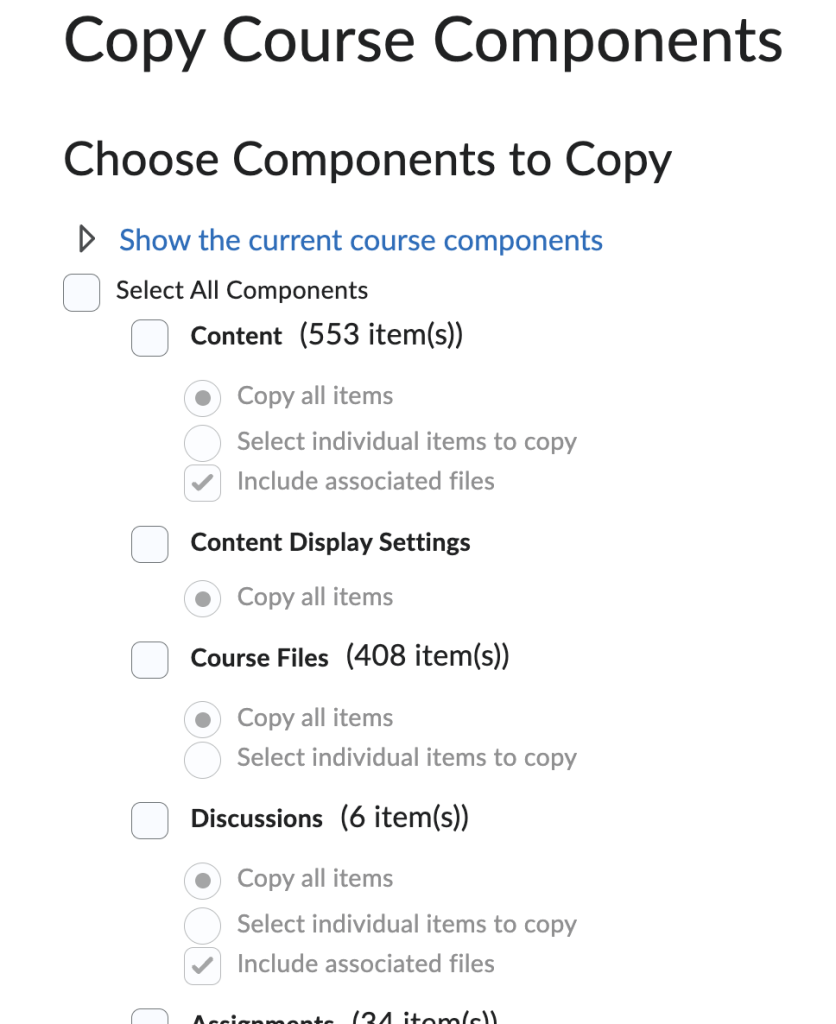Tick the Assignments component checkbox
Screen dimensions: 836x1024
[x=150, y=1017]
